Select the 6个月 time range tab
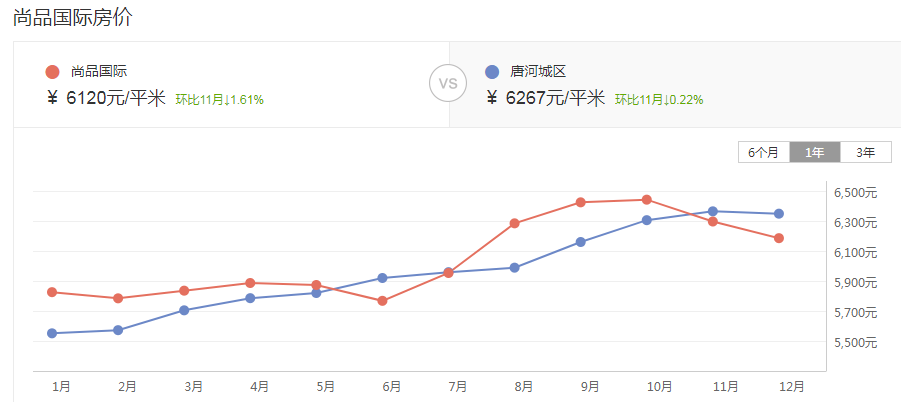This screenshot has width=901, height=402. 763,152
